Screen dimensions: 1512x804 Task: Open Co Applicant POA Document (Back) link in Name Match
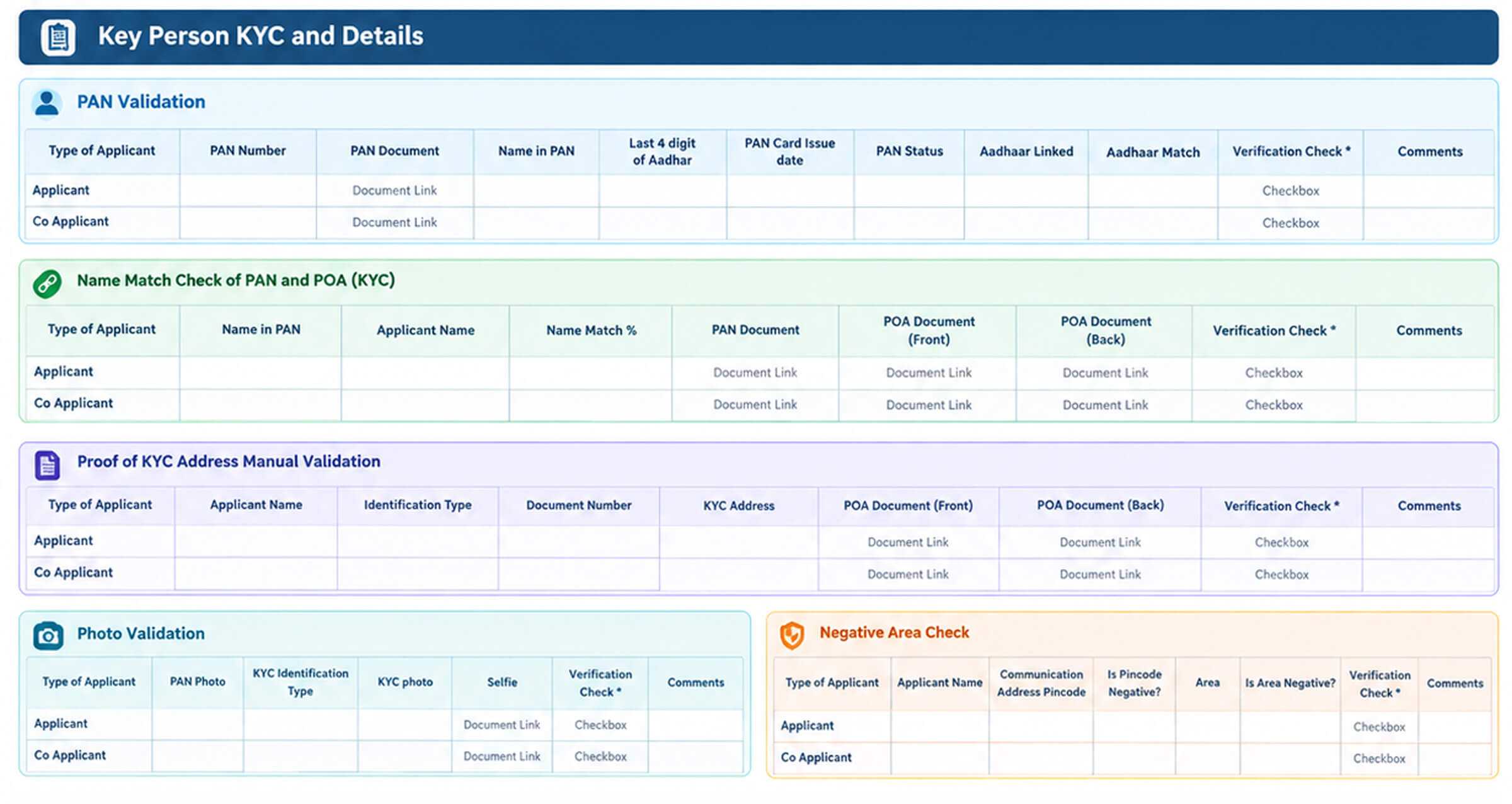1105,405
